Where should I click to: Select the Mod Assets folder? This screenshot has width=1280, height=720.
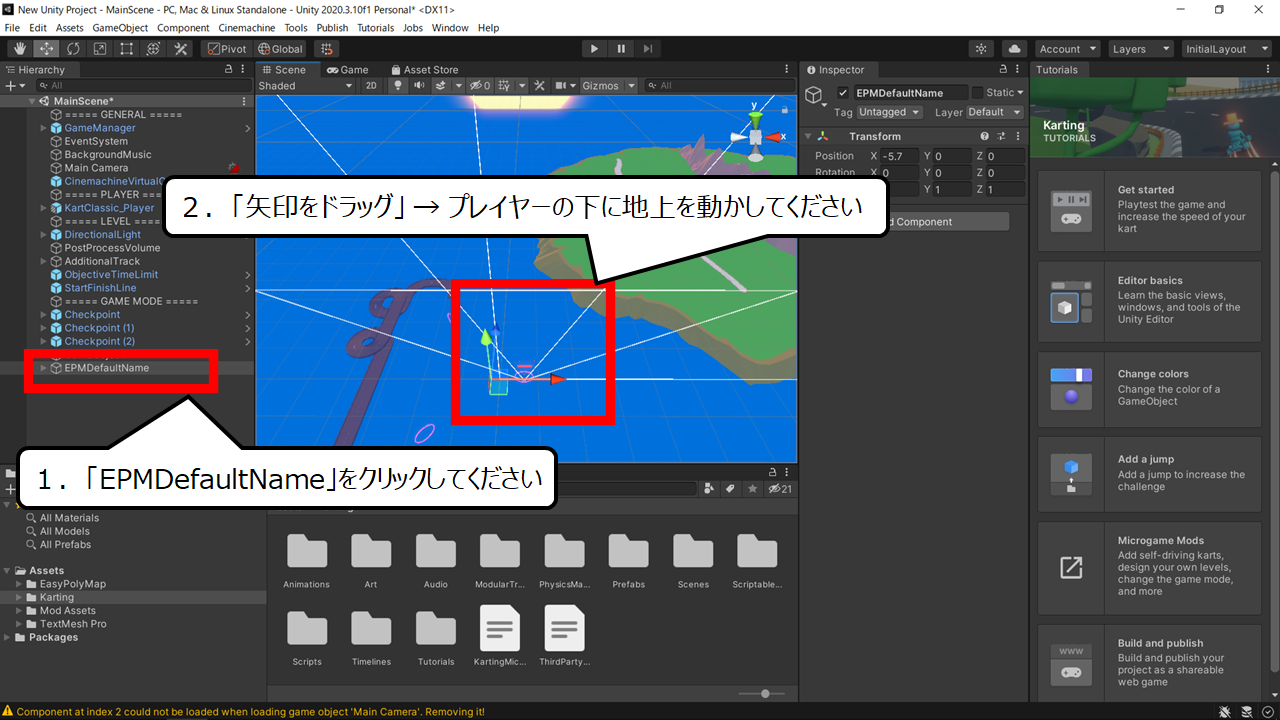[68, 611]
